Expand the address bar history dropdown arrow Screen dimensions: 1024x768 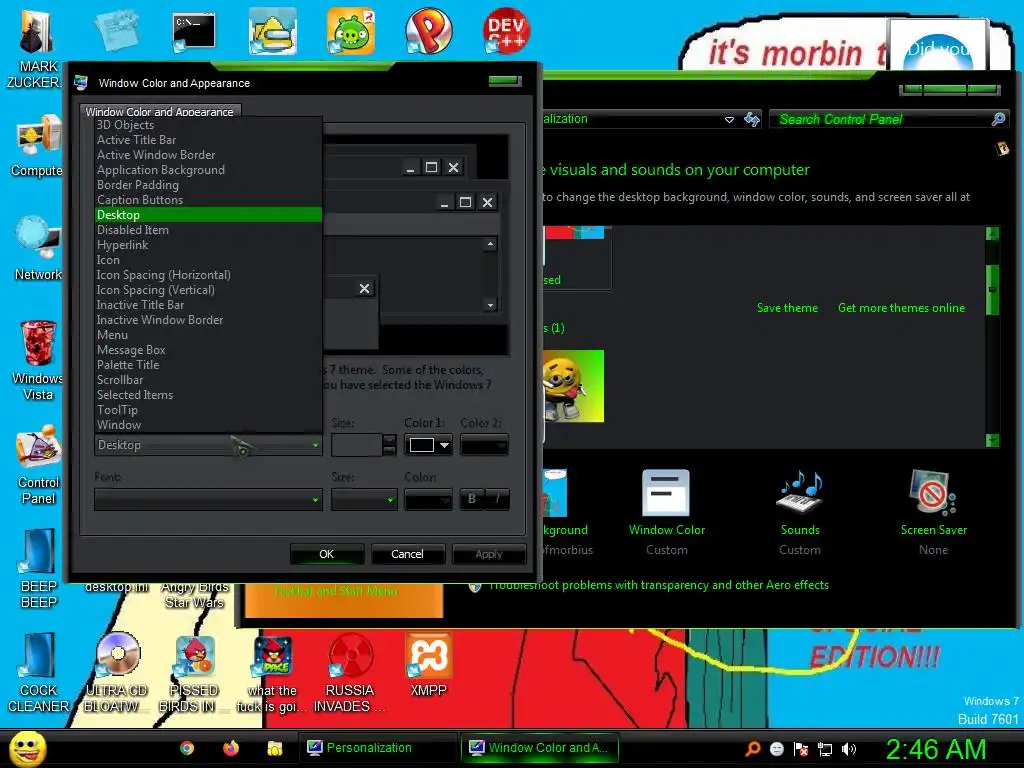729,120
